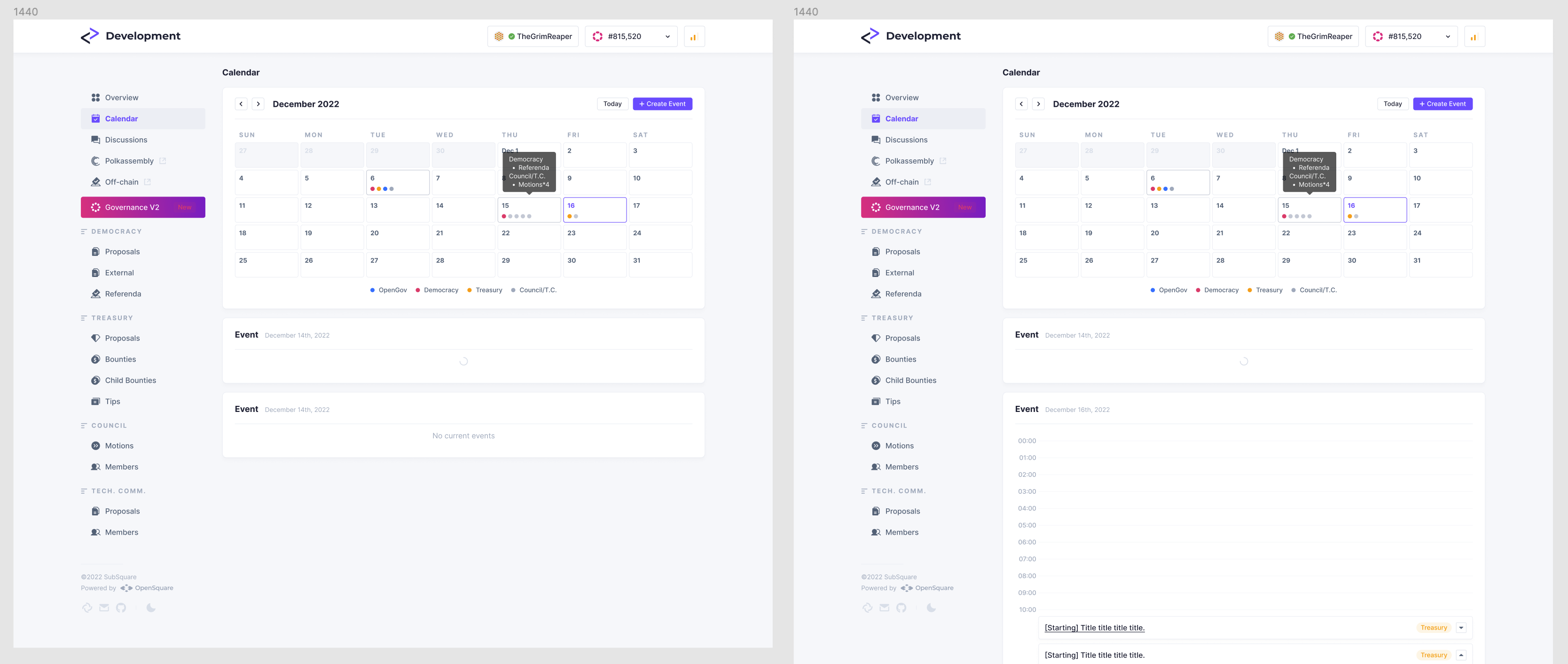
Task: Open Child Bounties under Treasury
Action: (x=130, y=380)
